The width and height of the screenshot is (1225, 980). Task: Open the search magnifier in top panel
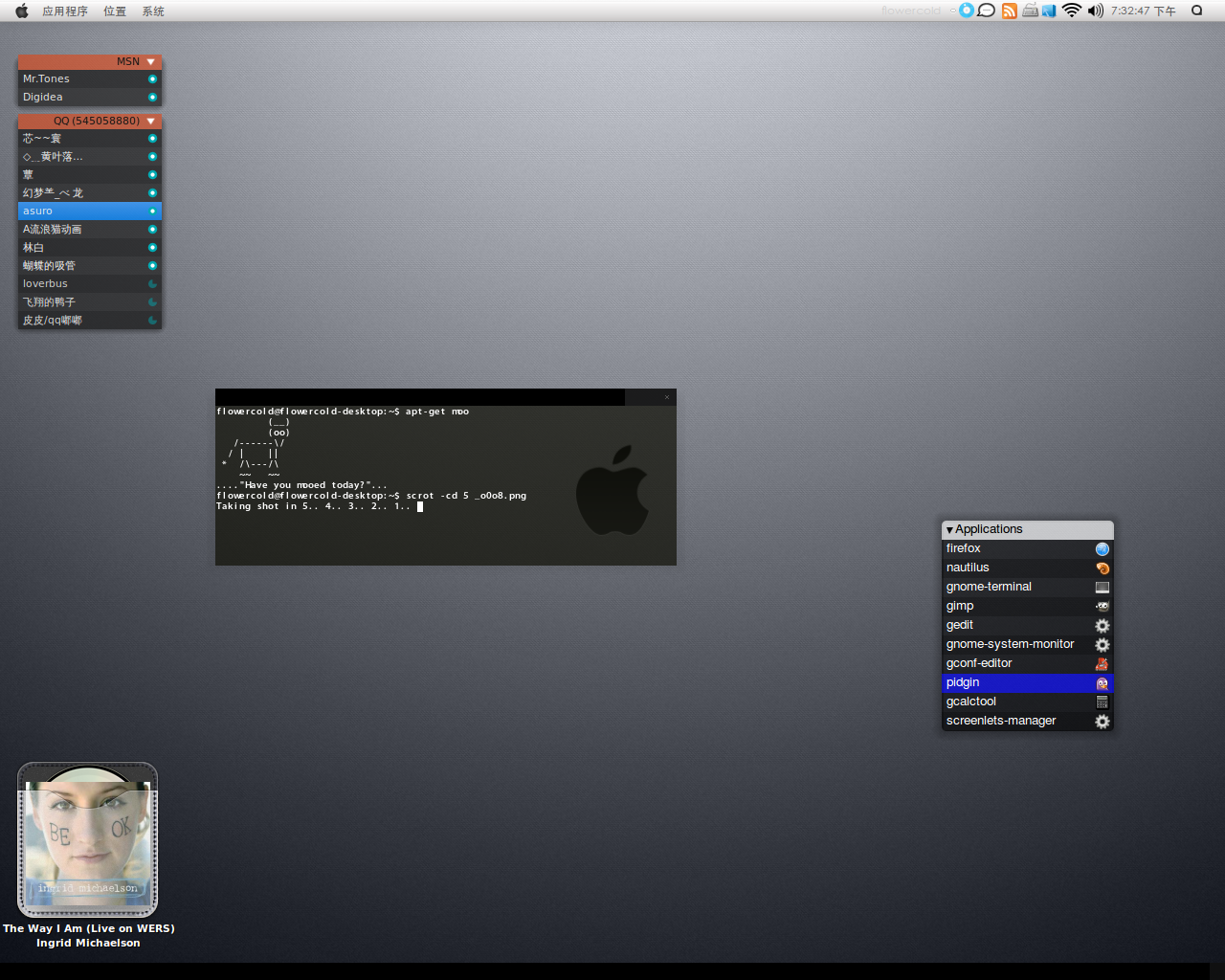coord(1196,11)
